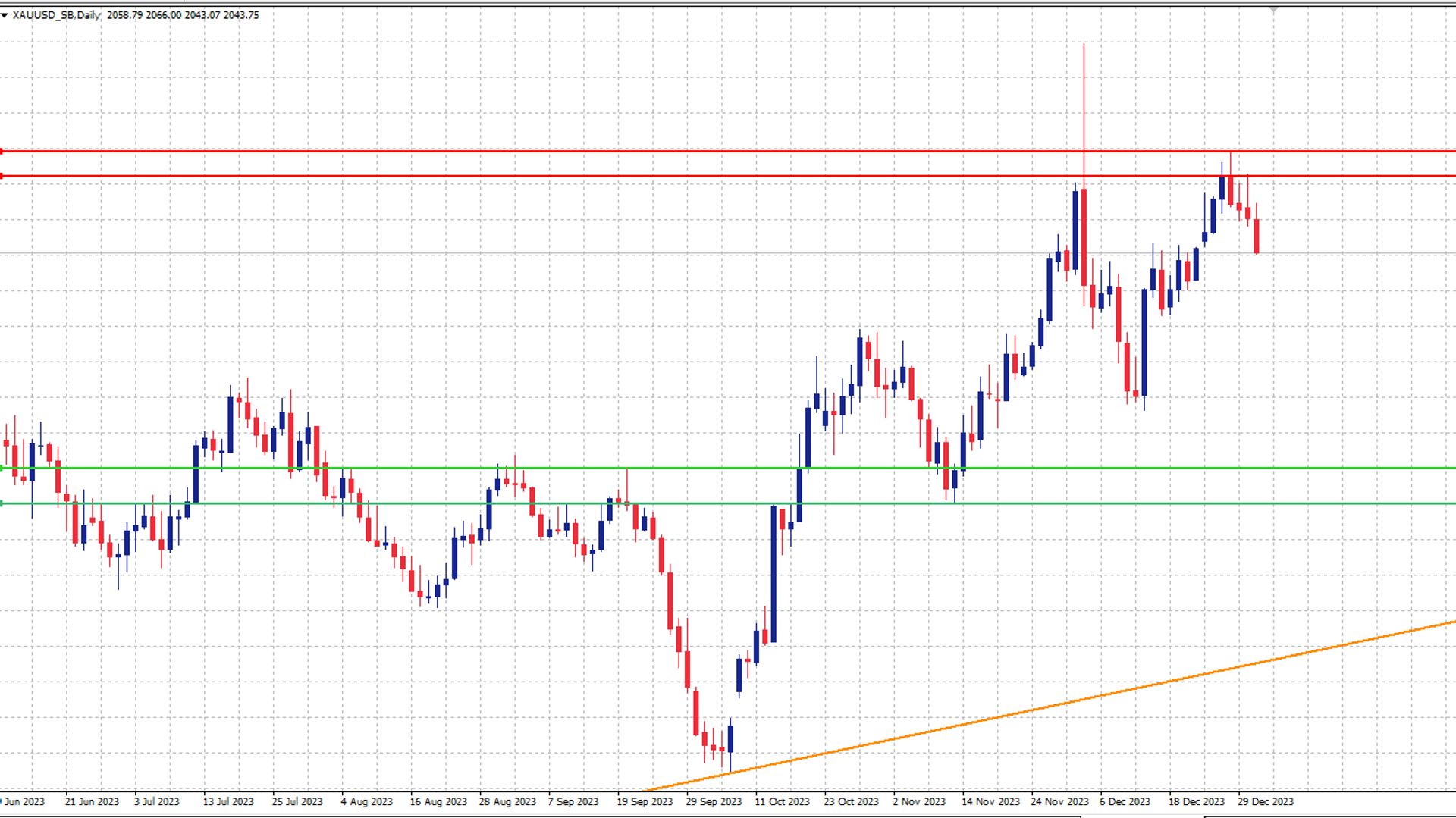This screenshot has height=818, width=1456.
Task: Click the 29 Dec 2023 date label
Action: coord(1266,801)
